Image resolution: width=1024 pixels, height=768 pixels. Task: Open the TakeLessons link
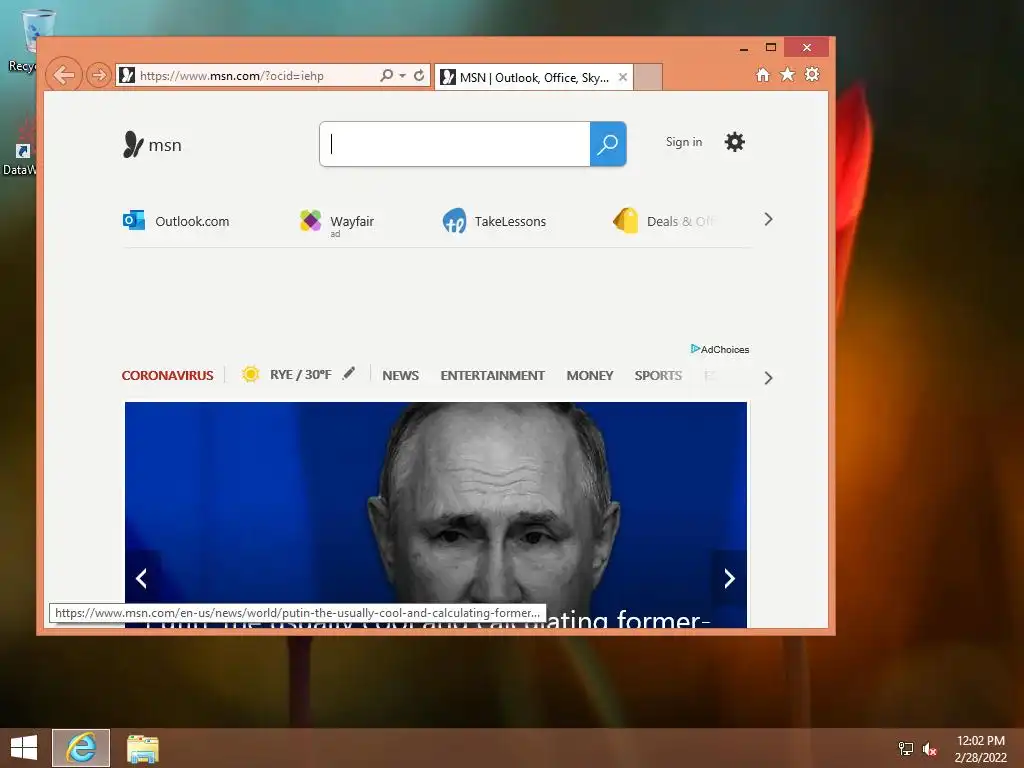(510, 221)
